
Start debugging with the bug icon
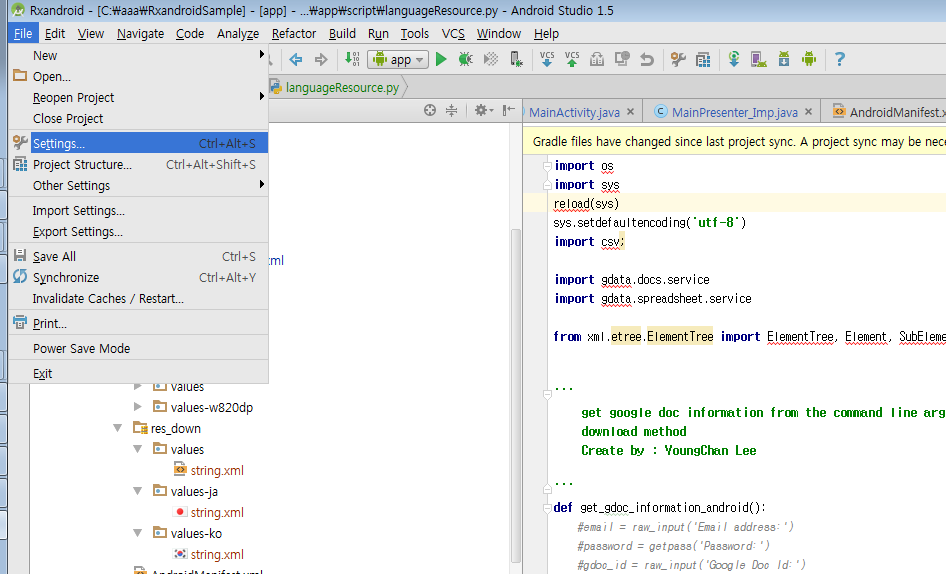[x=465, y=60]
